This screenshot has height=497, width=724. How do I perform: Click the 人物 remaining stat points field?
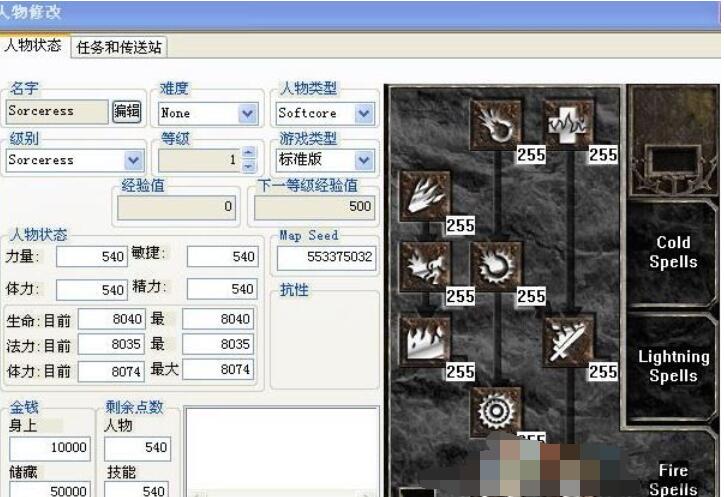[138, 448]
